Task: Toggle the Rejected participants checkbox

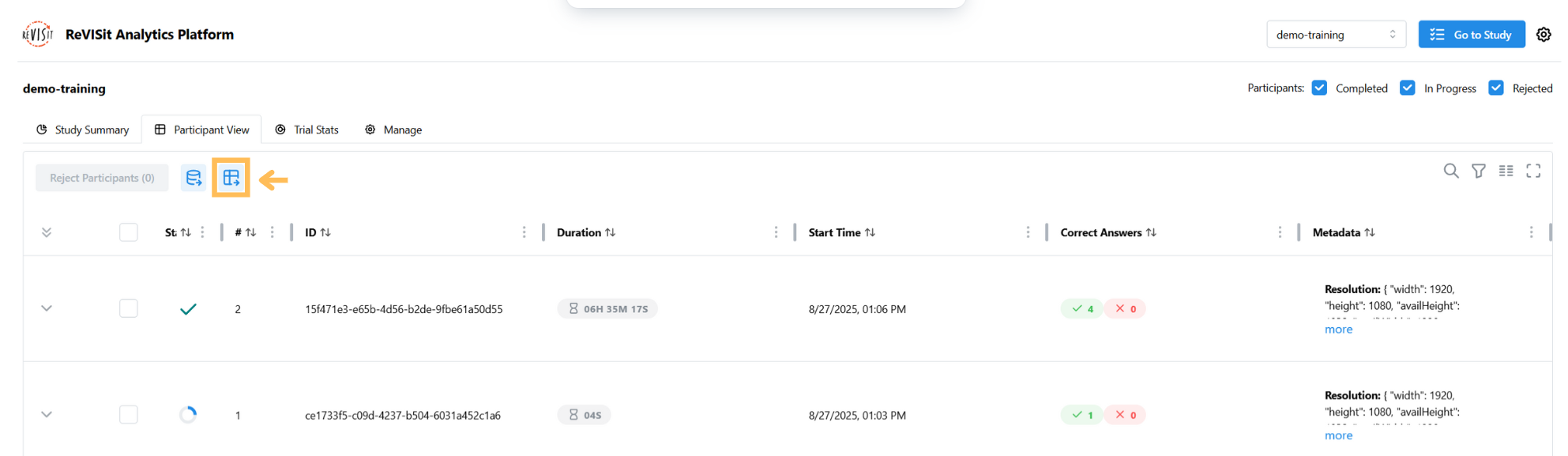Action: (1495, 88)
